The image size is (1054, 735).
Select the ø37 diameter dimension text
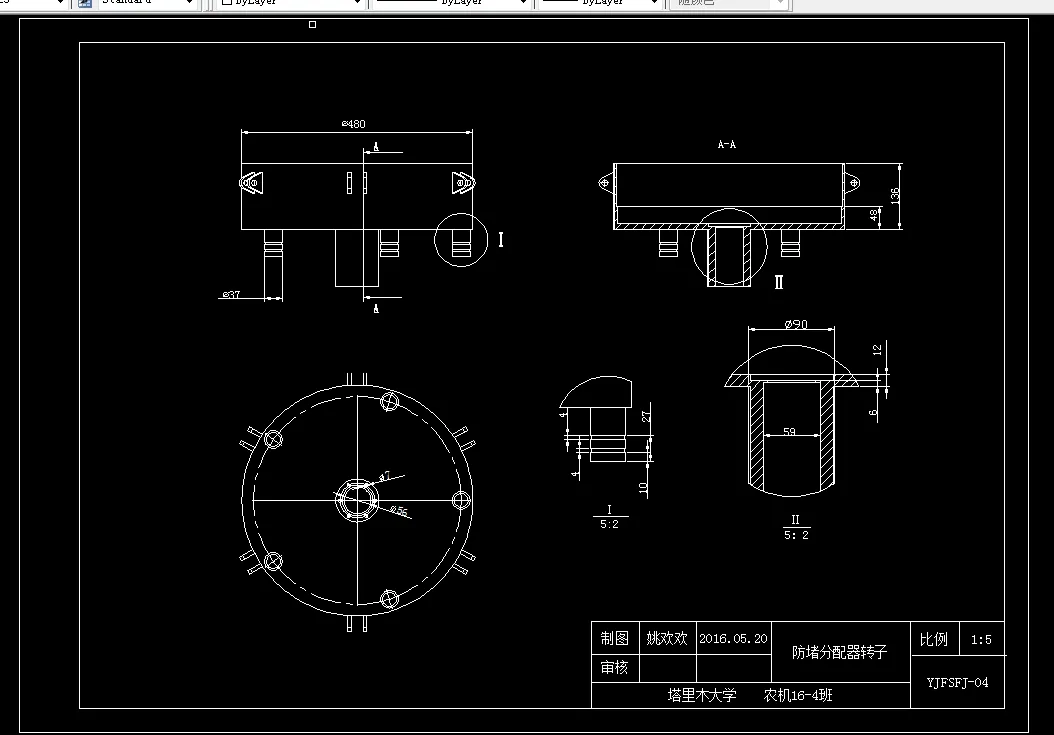231,295
